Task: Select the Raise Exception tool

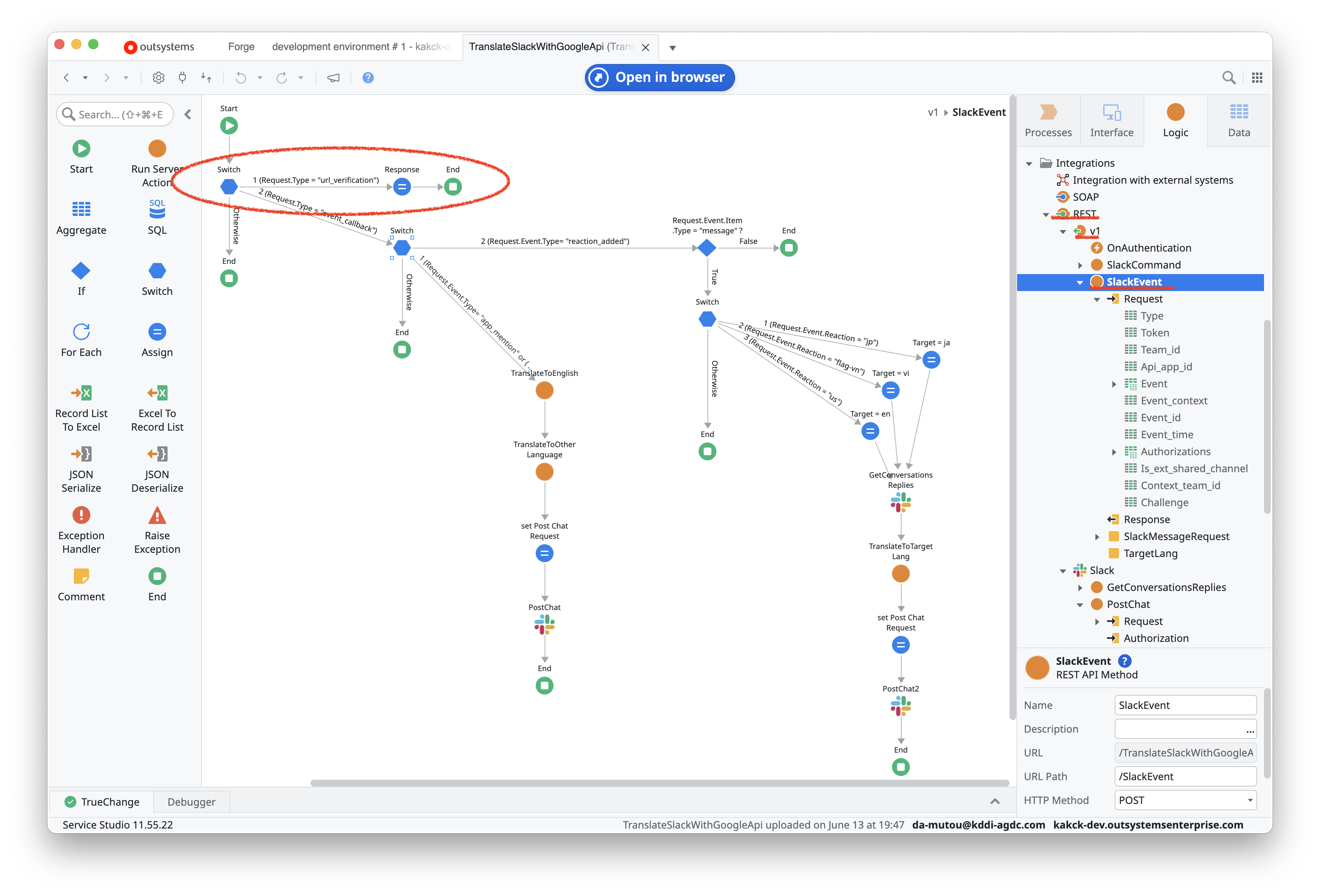Action: tap(157, 529)
